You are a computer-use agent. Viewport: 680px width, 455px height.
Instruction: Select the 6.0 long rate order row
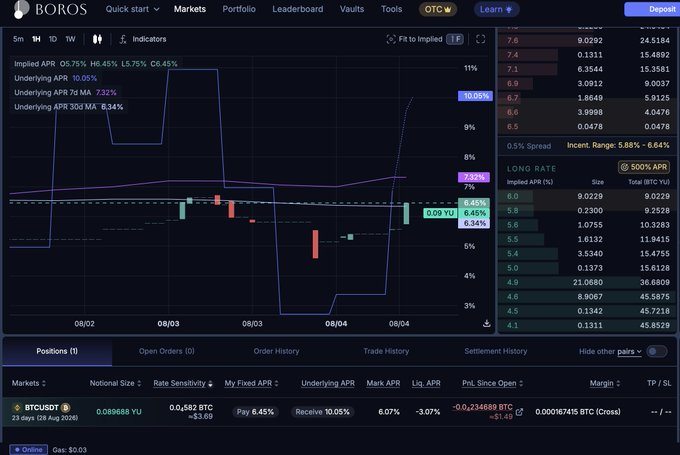588,196
